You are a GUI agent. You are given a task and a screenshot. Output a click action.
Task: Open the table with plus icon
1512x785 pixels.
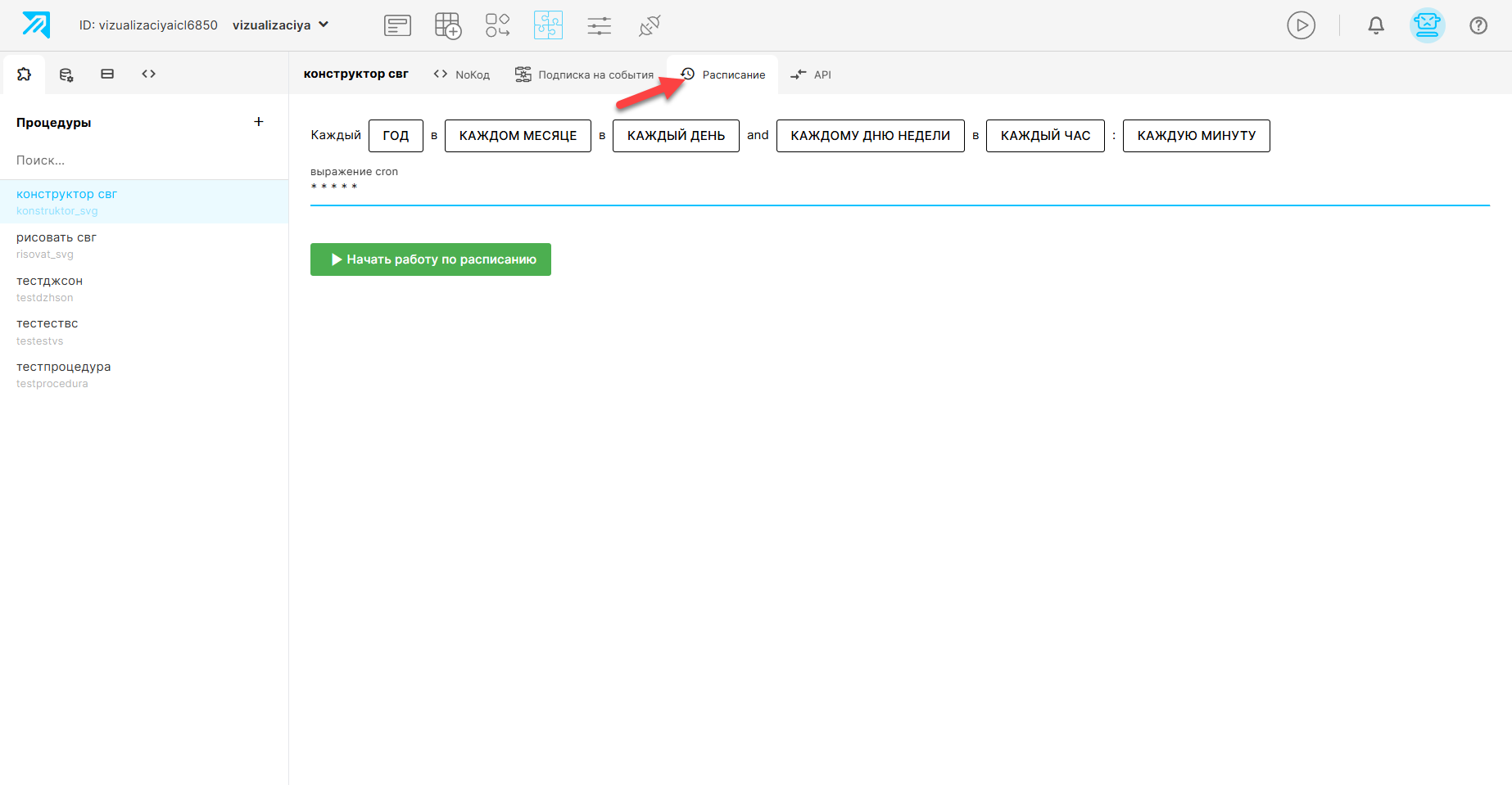click(x=447, y=25)
